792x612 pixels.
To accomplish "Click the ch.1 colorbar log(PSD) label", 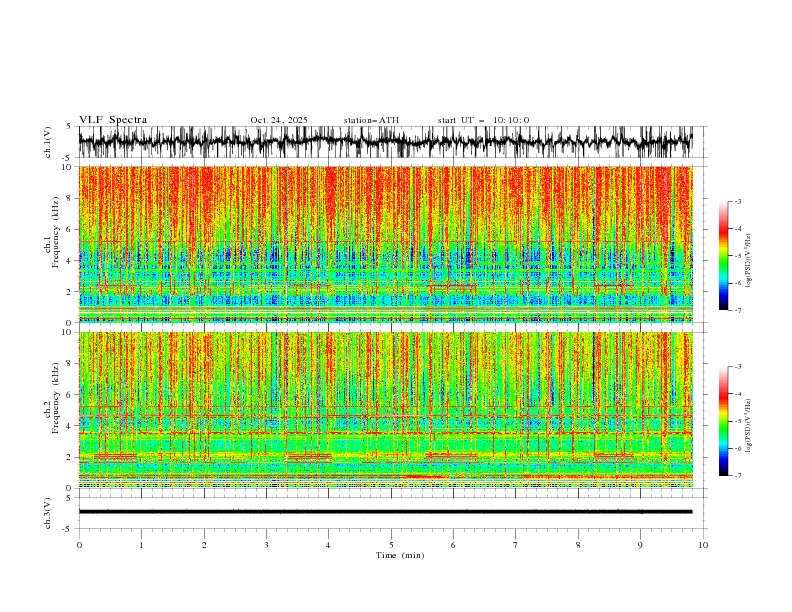I will pyautogui.click(x=749, y=261).
